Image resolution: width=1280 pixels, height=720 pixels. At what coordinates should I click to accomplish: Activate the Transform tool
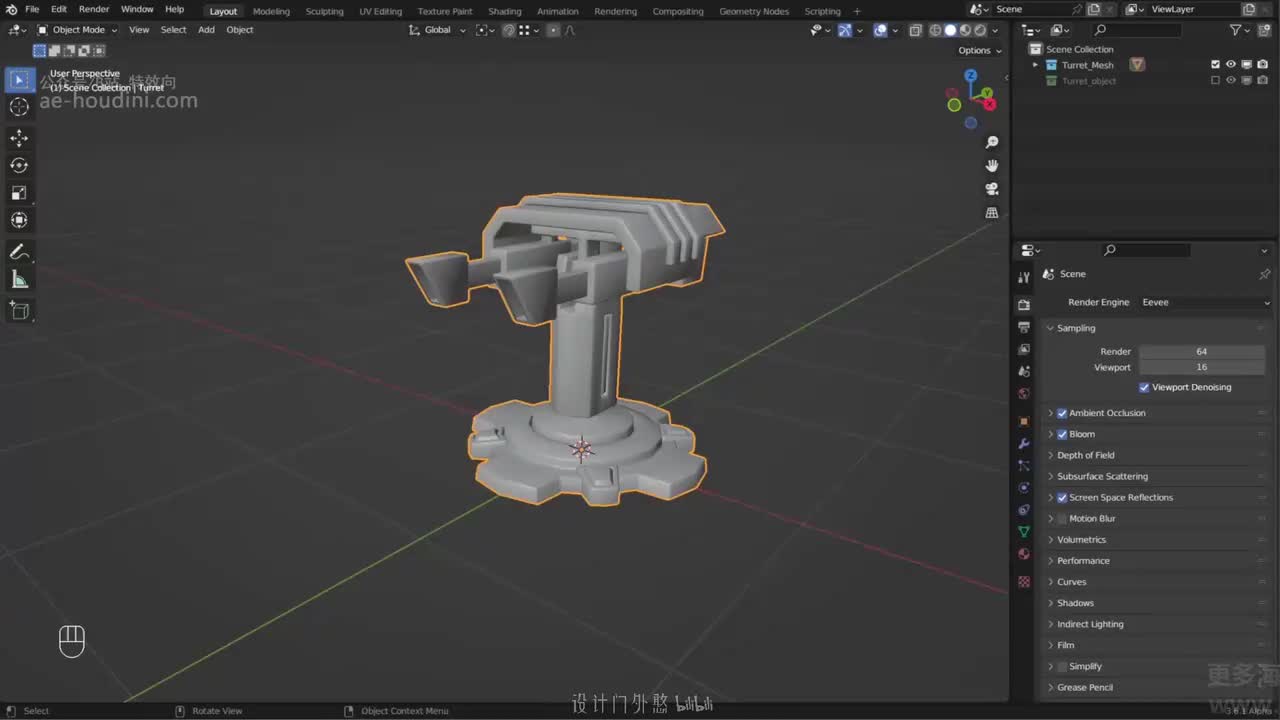tap(19, 220)
